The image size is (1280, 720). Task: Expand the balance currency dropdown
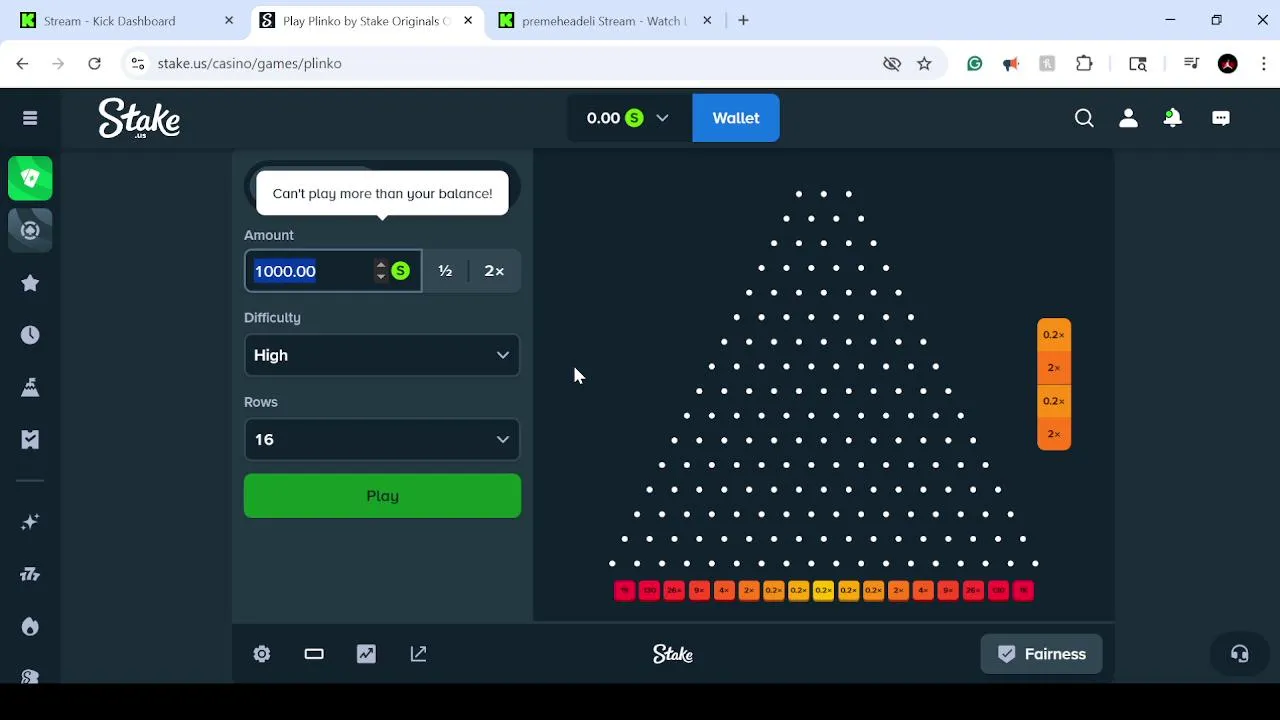[662, 118]
